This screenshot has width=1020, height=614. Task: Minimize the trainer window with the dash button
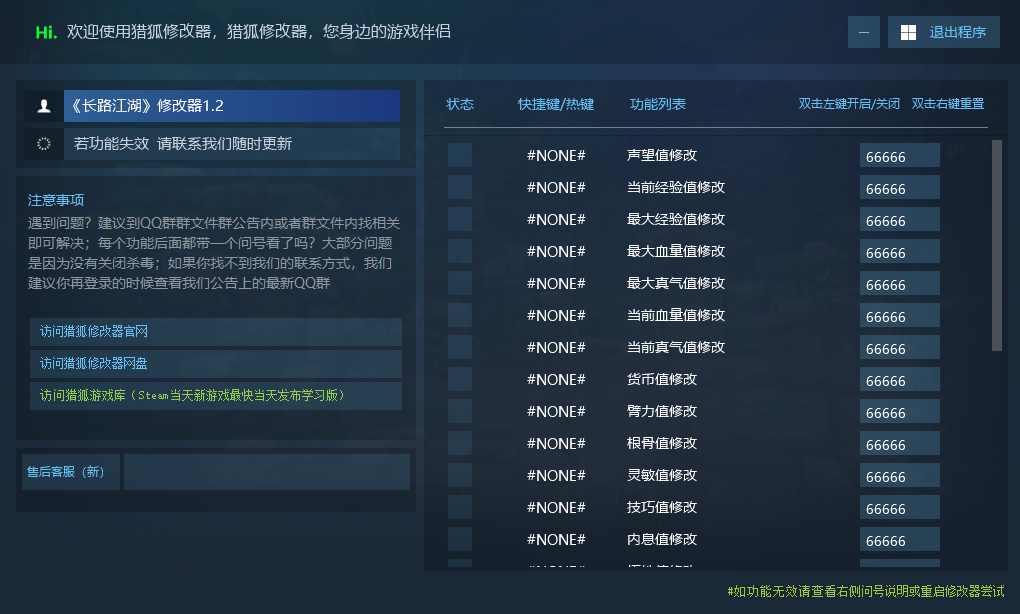(x=864, y=33)
